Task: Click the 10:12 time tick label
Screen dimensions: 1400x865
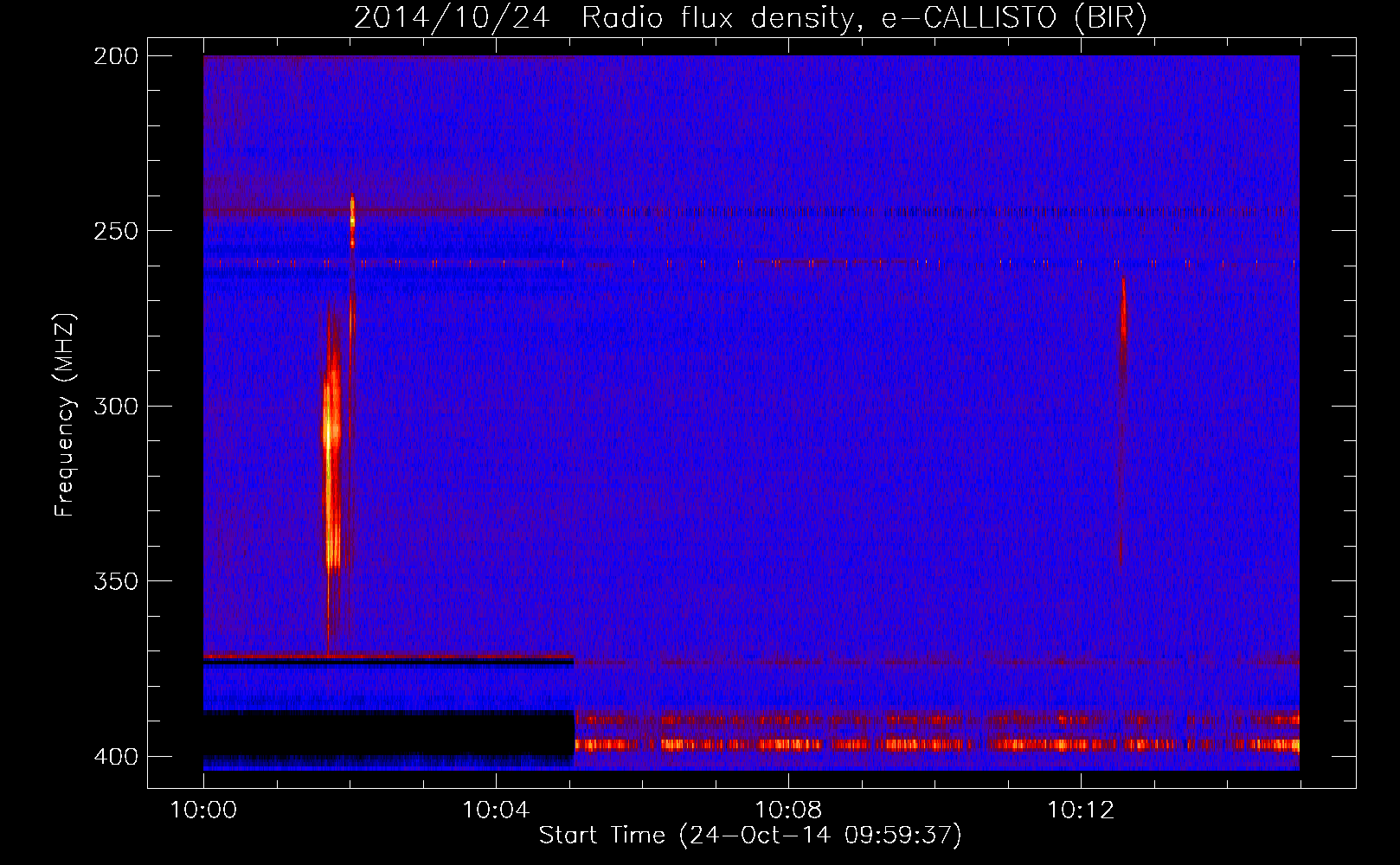Action: (1081, 810)
